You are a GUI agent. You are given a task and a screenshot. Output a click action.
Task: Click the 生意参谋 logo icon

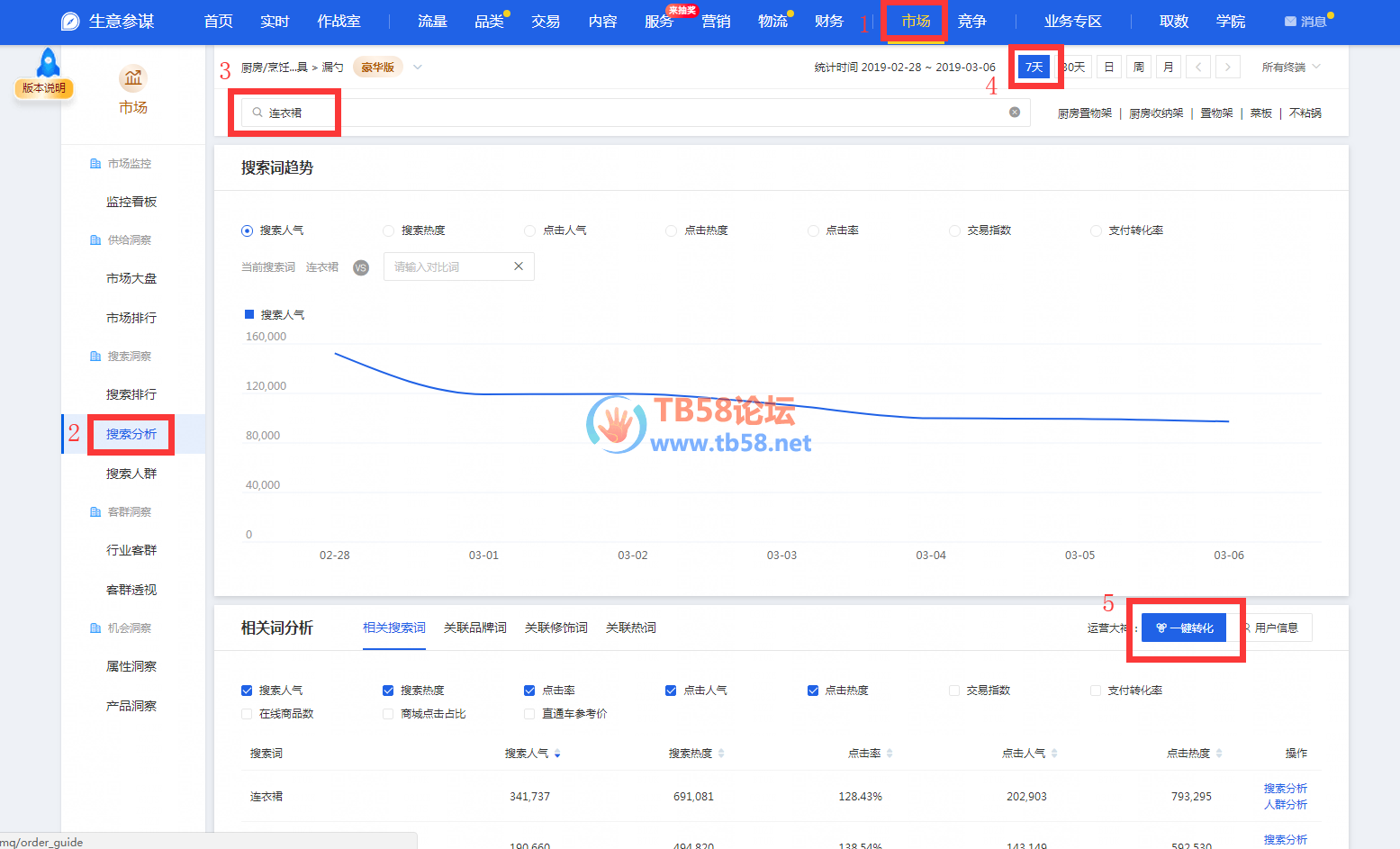click(70, 22)
